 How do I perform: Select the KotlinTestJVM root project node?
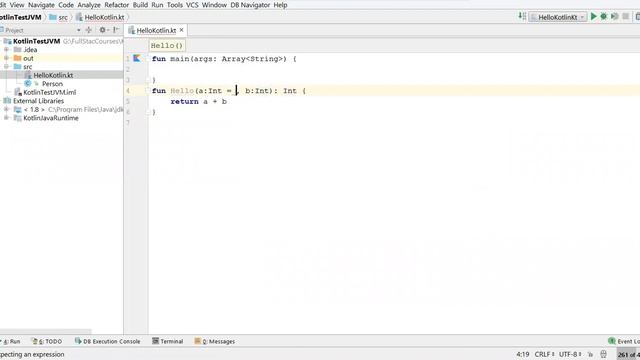coord(36,41)
